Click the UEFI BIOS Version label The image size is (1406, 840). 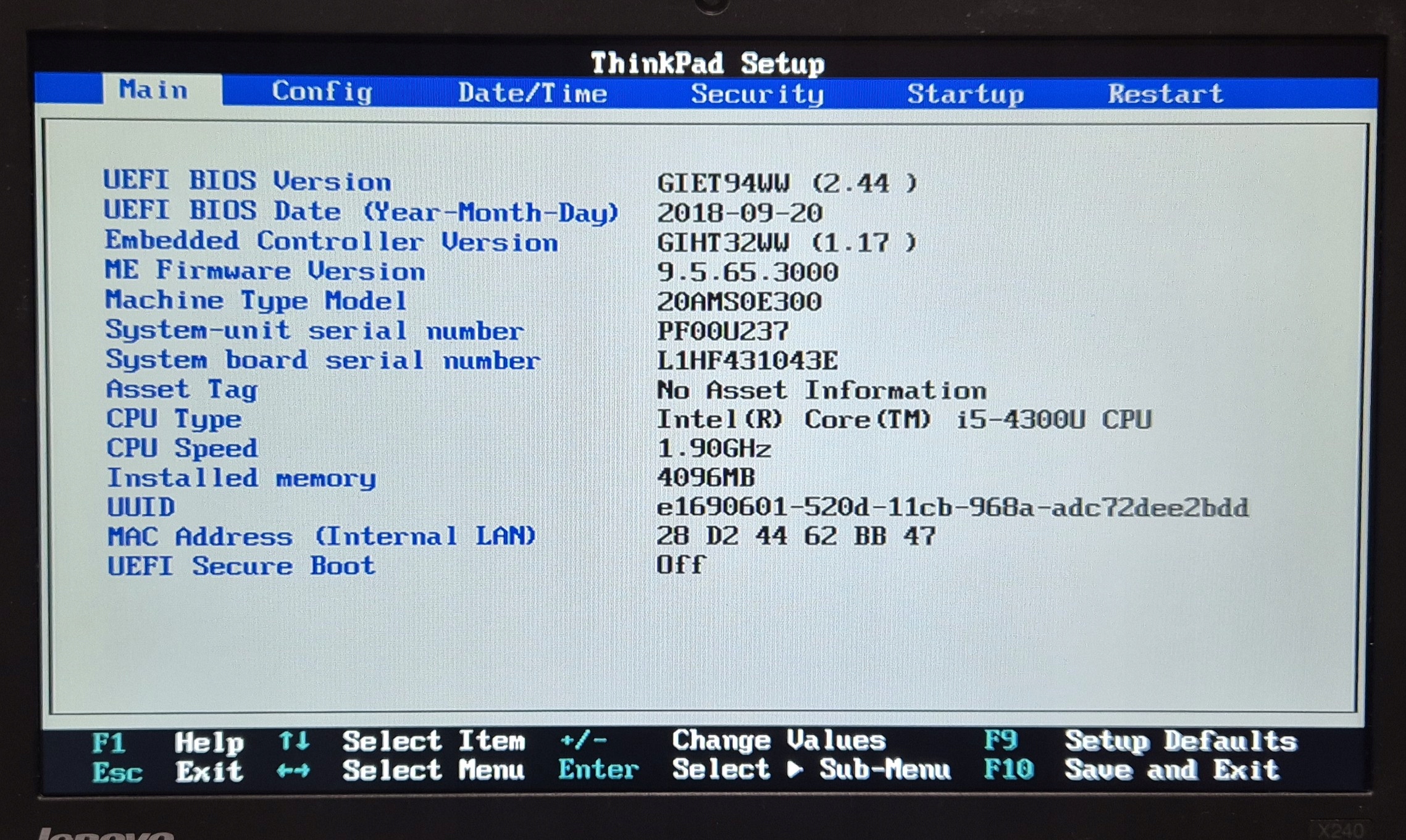247,181
